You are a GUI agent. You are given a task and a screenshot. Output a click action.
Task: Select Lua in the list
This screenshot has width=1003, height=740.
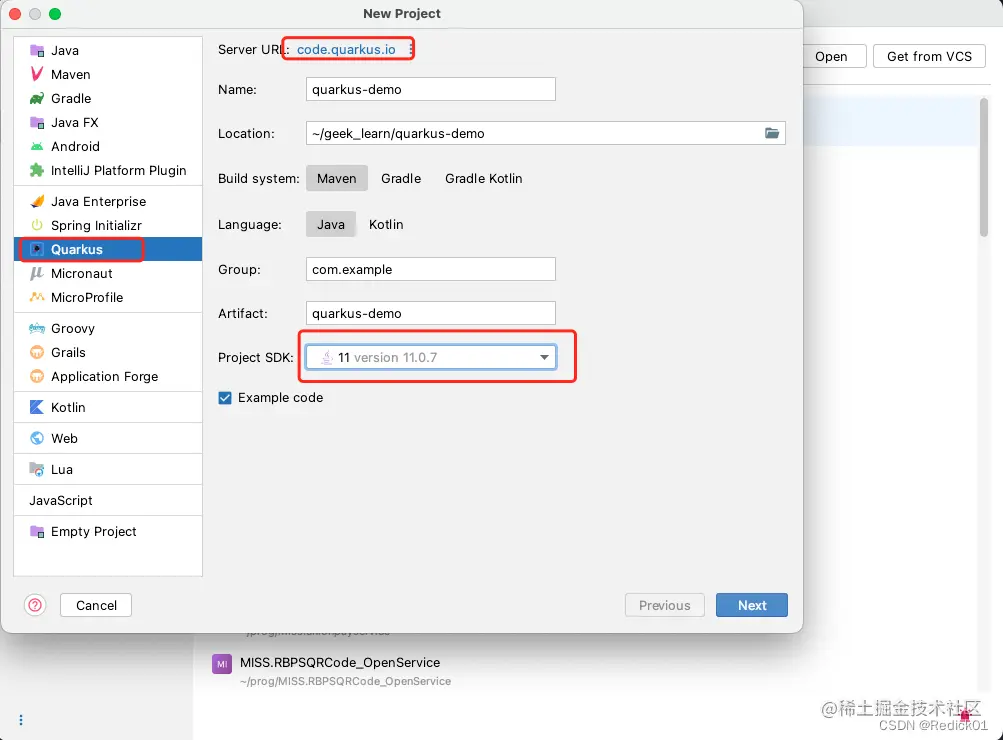point(108,469)
